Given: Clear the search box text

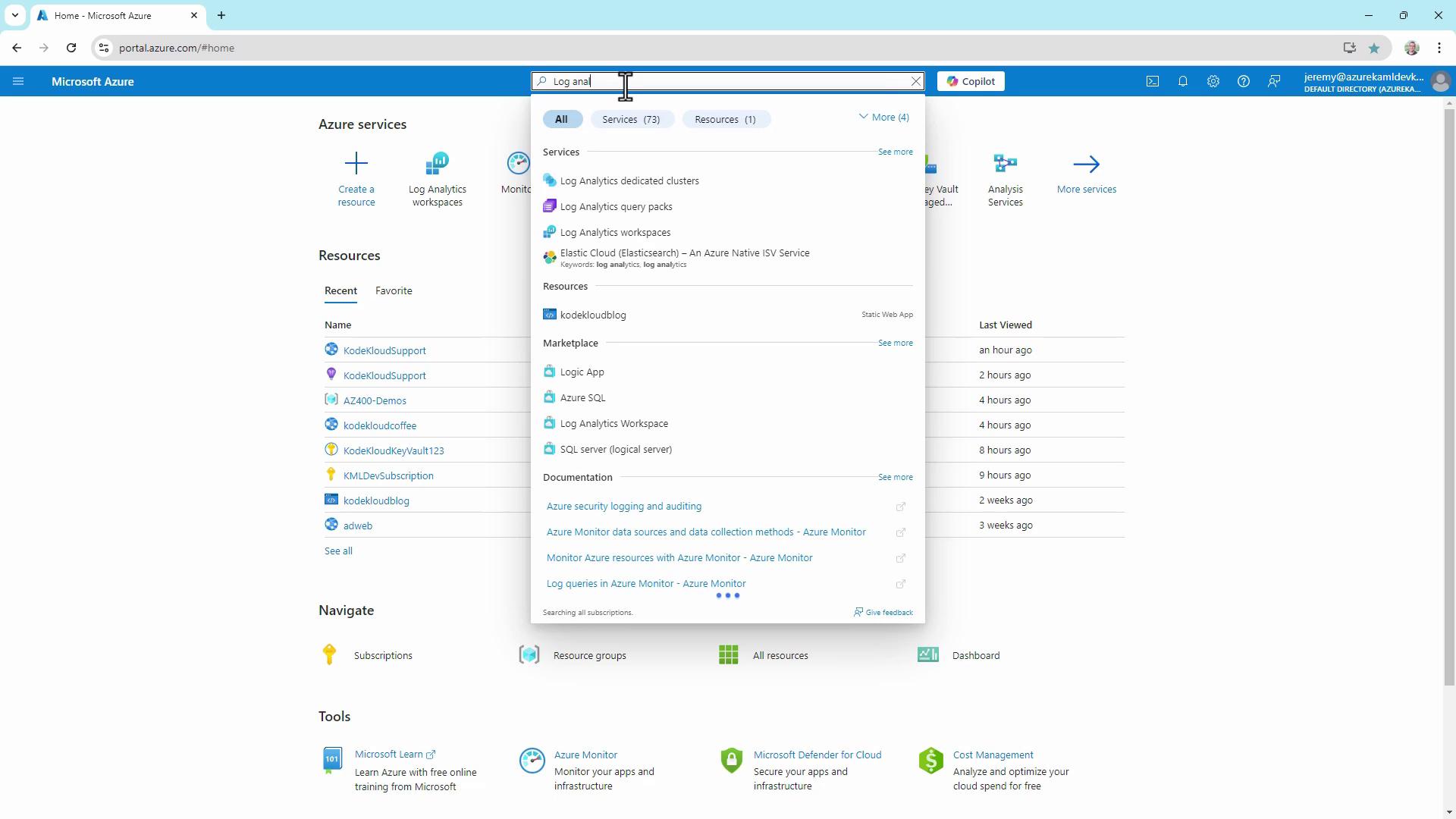Looking at the screenshot, I should tap(915, 81).
